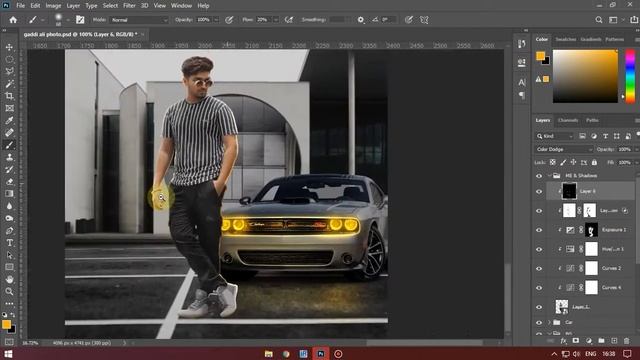640x360 pixels.
Task: Add a layer mask
Action: pos(576,340)
